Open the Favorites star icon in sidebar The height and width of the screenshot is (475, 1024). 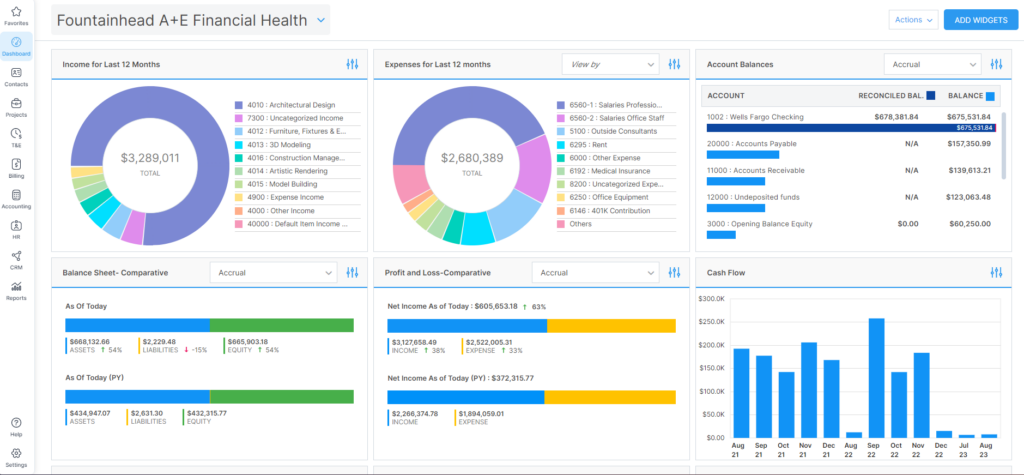coord(16,12)
